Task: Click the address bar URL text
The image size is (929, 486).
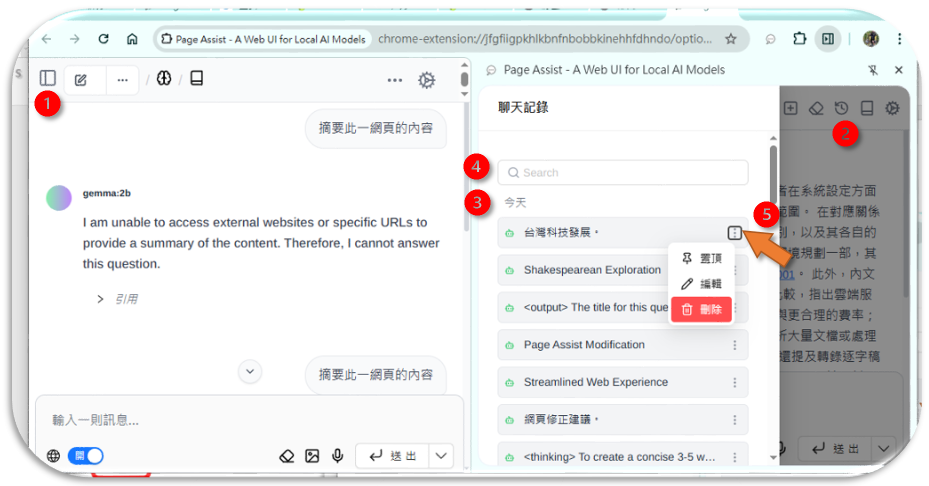Action: (544, 39)
